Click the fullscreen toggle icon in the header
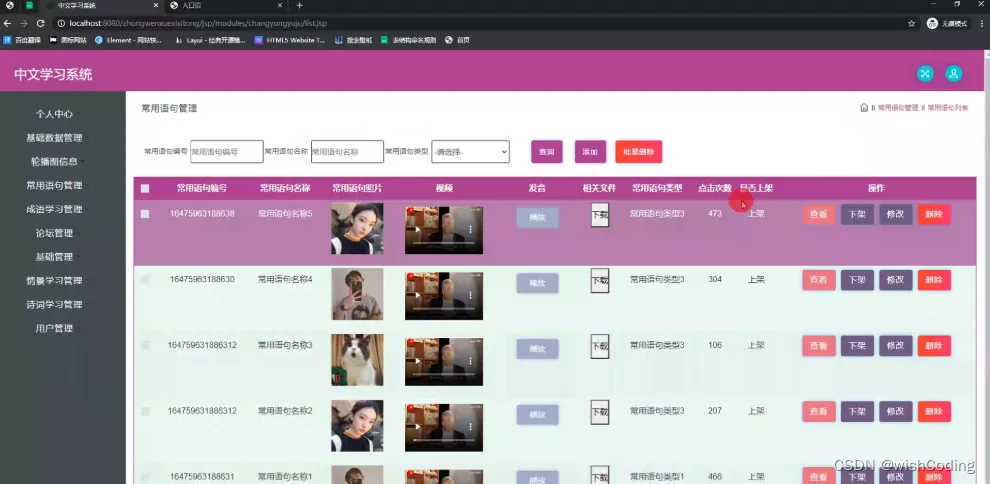 [925, 74]
